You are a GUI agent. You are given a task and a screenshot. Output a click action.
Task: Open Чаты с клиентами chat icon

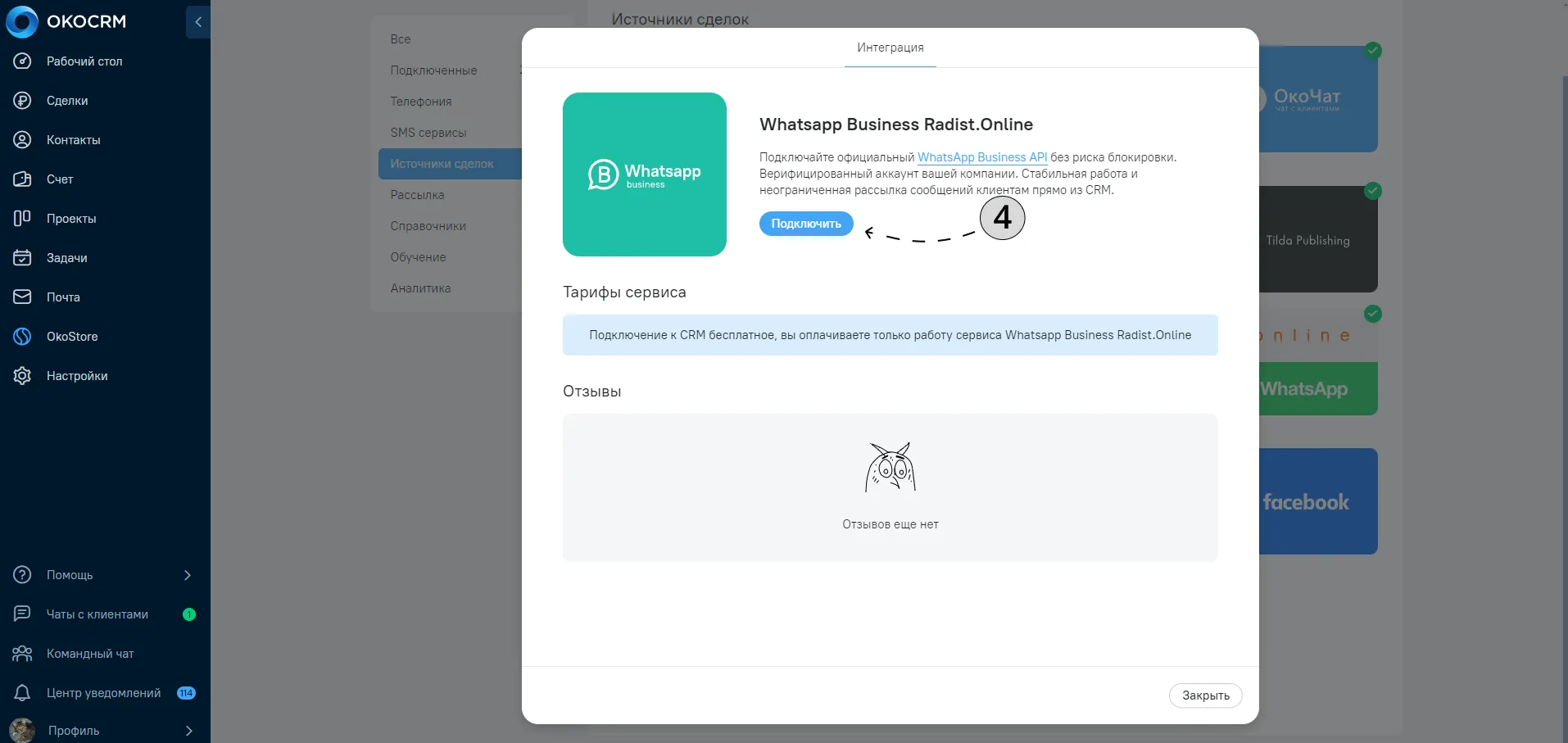[22, 614]
